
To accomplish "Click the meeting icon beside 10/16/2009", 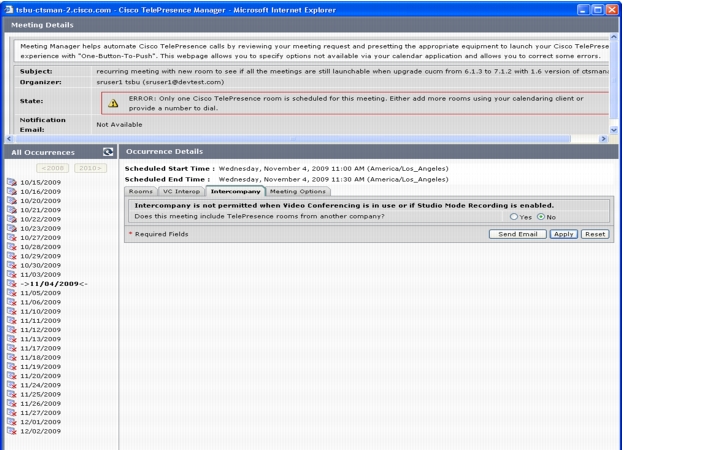I will (x=12, y=191).
